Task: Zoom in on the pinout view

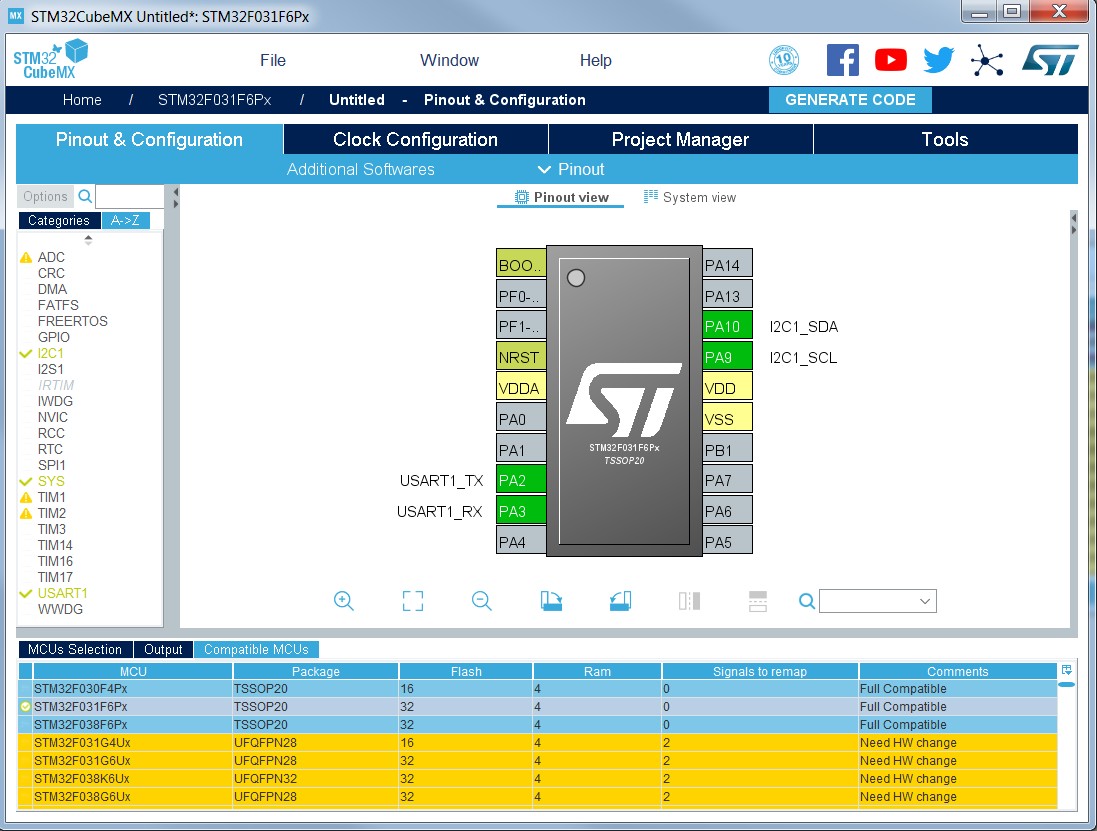Action: [344, 601]
